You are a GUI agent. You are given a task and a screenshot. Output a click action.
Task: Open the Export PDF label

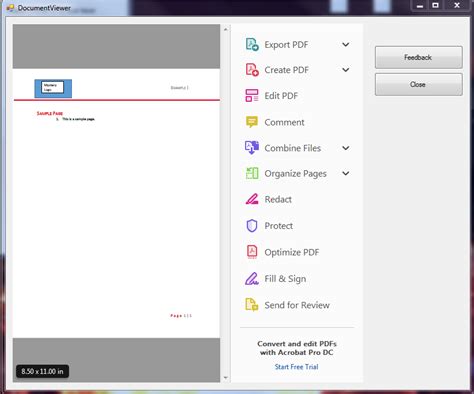tap(286, 45)
